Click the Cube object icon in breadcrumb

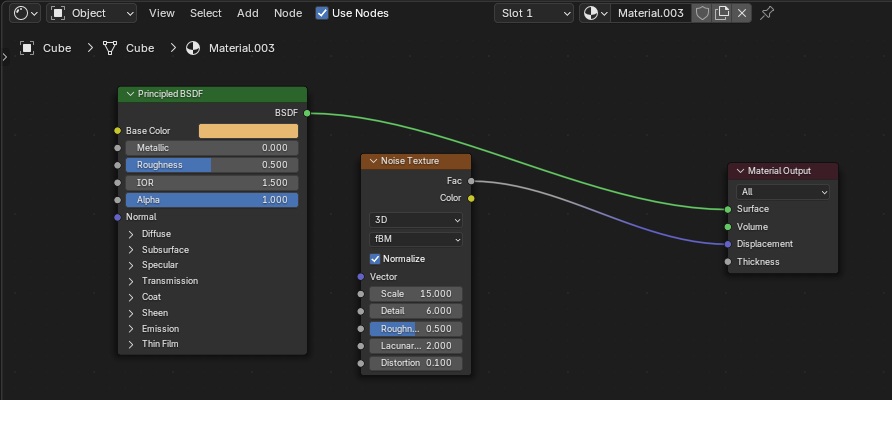pos(27,48)
